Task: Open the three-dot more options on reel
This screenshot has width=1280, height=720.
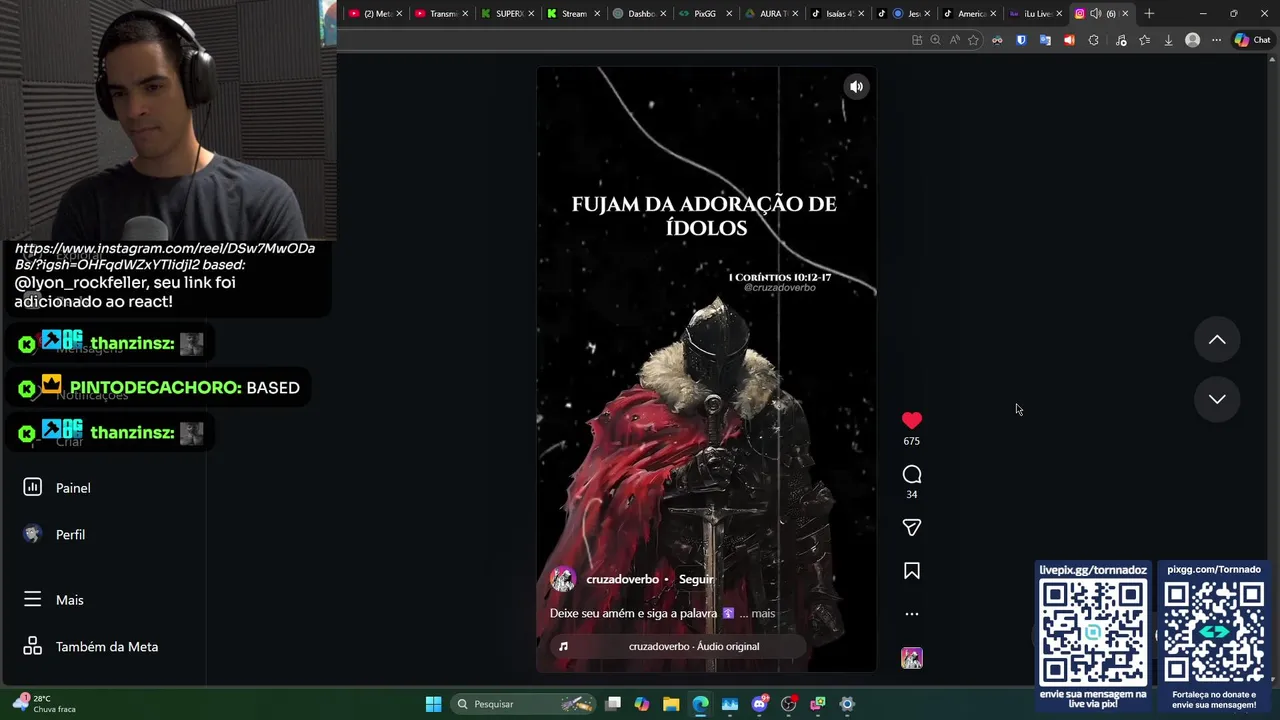Action: click(x=911, y=614)
